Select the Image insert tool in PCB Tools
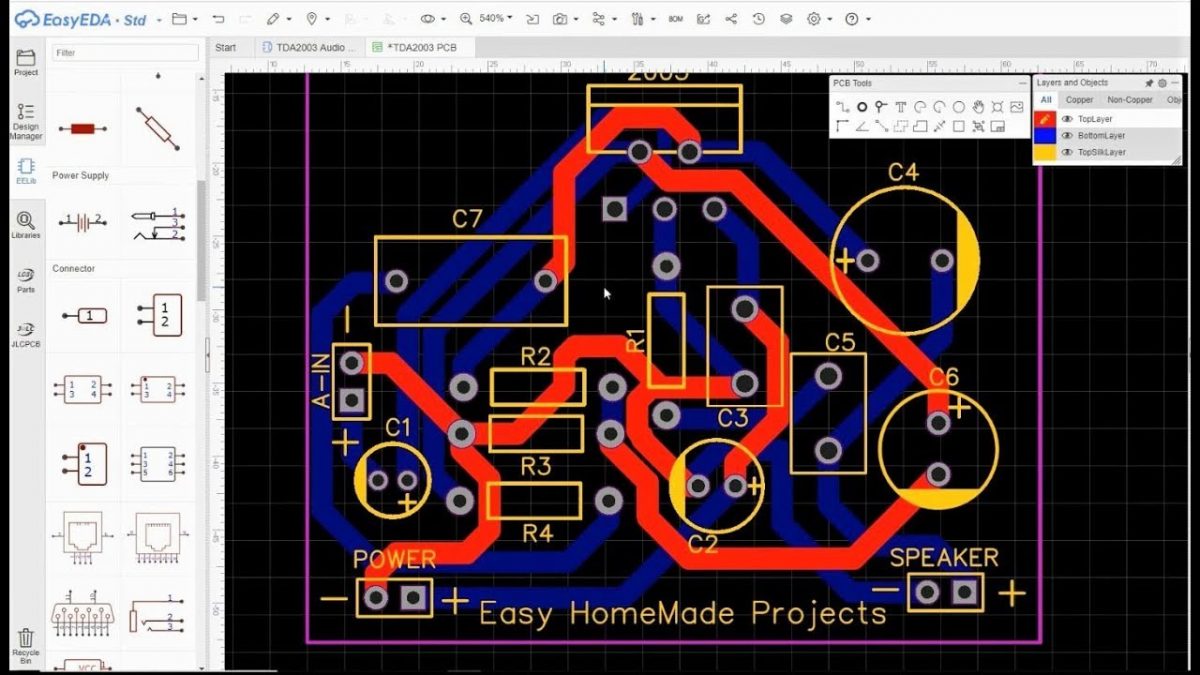The image size is (1200, 675). (1017, 107)
